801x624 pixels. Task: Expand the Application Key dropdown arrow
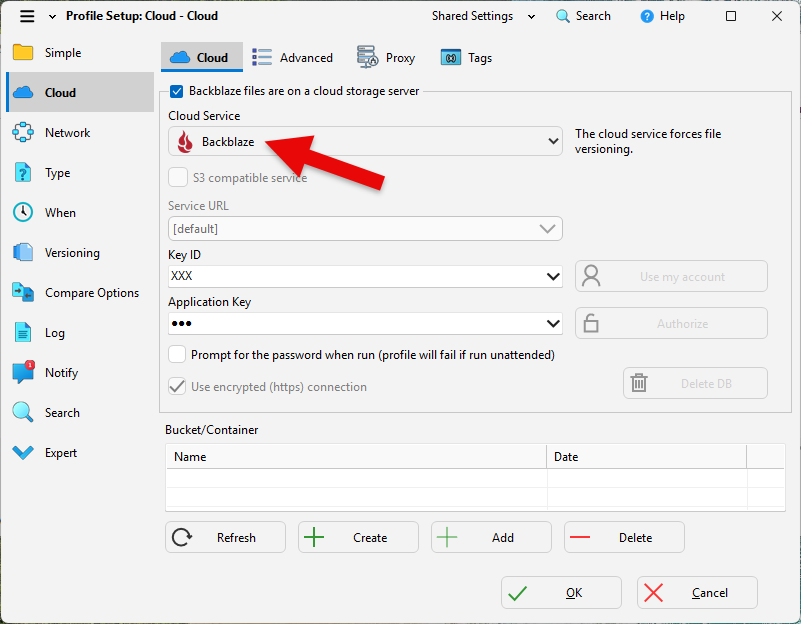(x=553, y=323)
